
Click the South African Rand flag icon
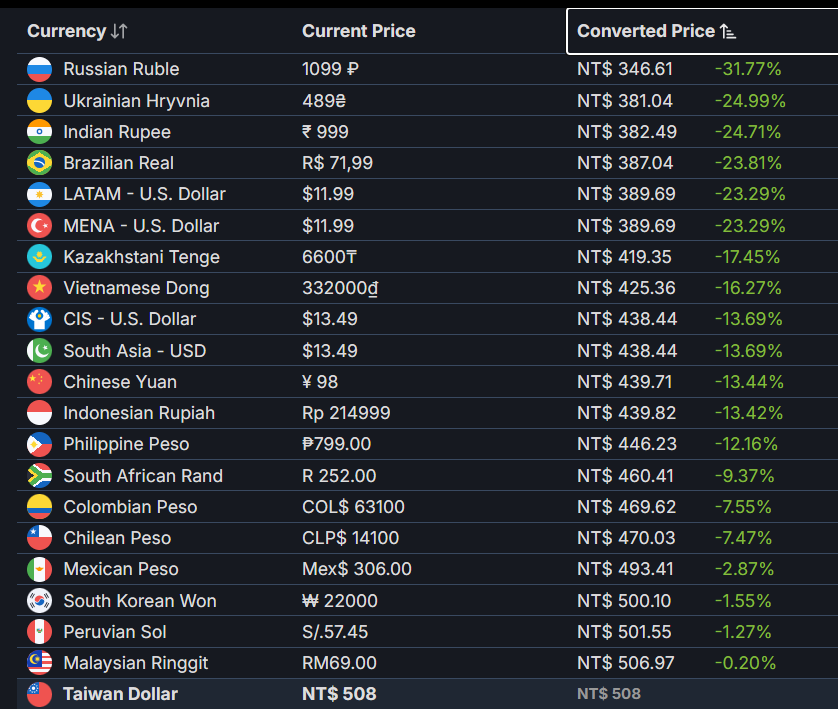point(40,476)
